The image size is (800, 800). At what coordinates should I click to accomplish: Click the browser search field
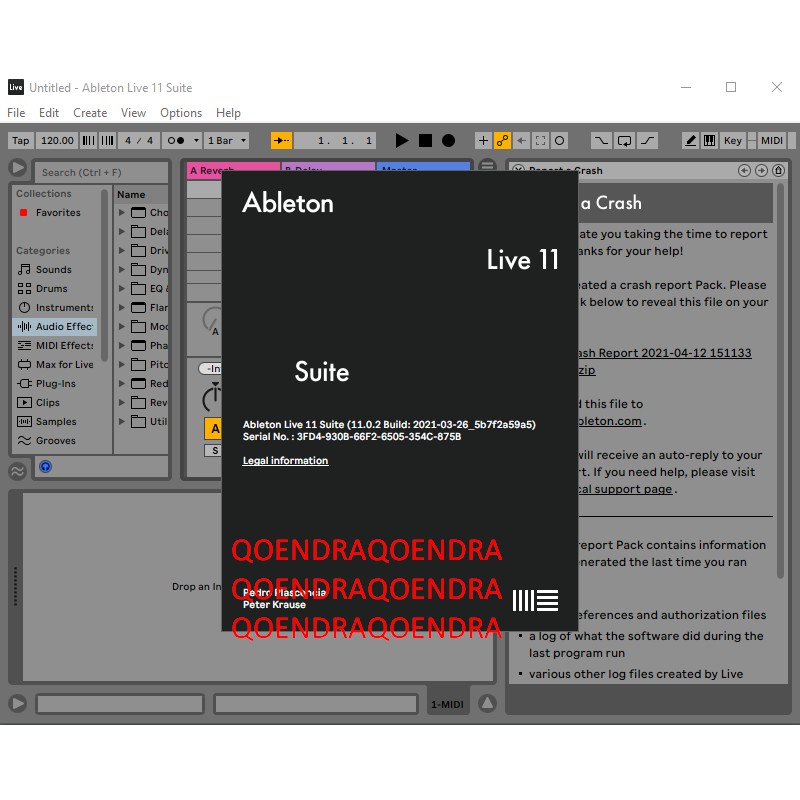tap(101, 172)
